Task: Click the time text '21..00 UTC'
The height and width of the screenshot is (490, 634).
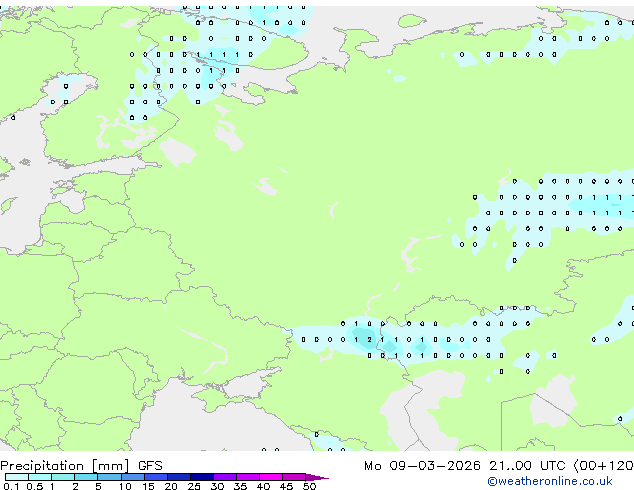Action: click(x=527, y=466)
